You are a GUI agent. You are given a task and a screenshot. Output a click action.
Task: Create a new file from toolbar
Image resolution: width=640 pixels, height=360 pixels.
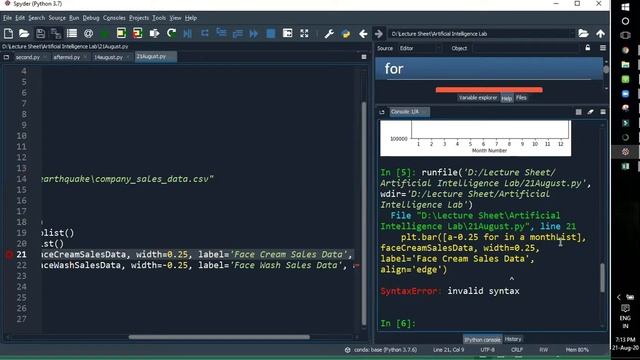point(8,33)
